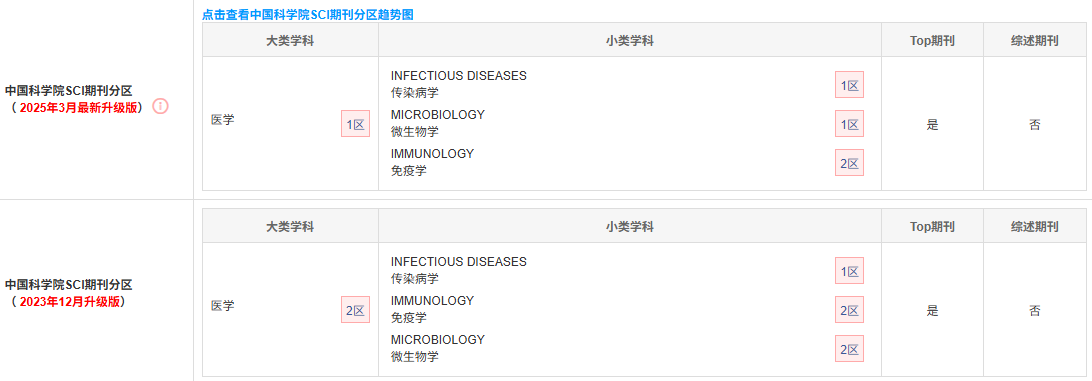Click 微生物学 text in the 2023 table
Image resolution: width=1092 pixels, height=381 pixels.
[x=415, y=357]
